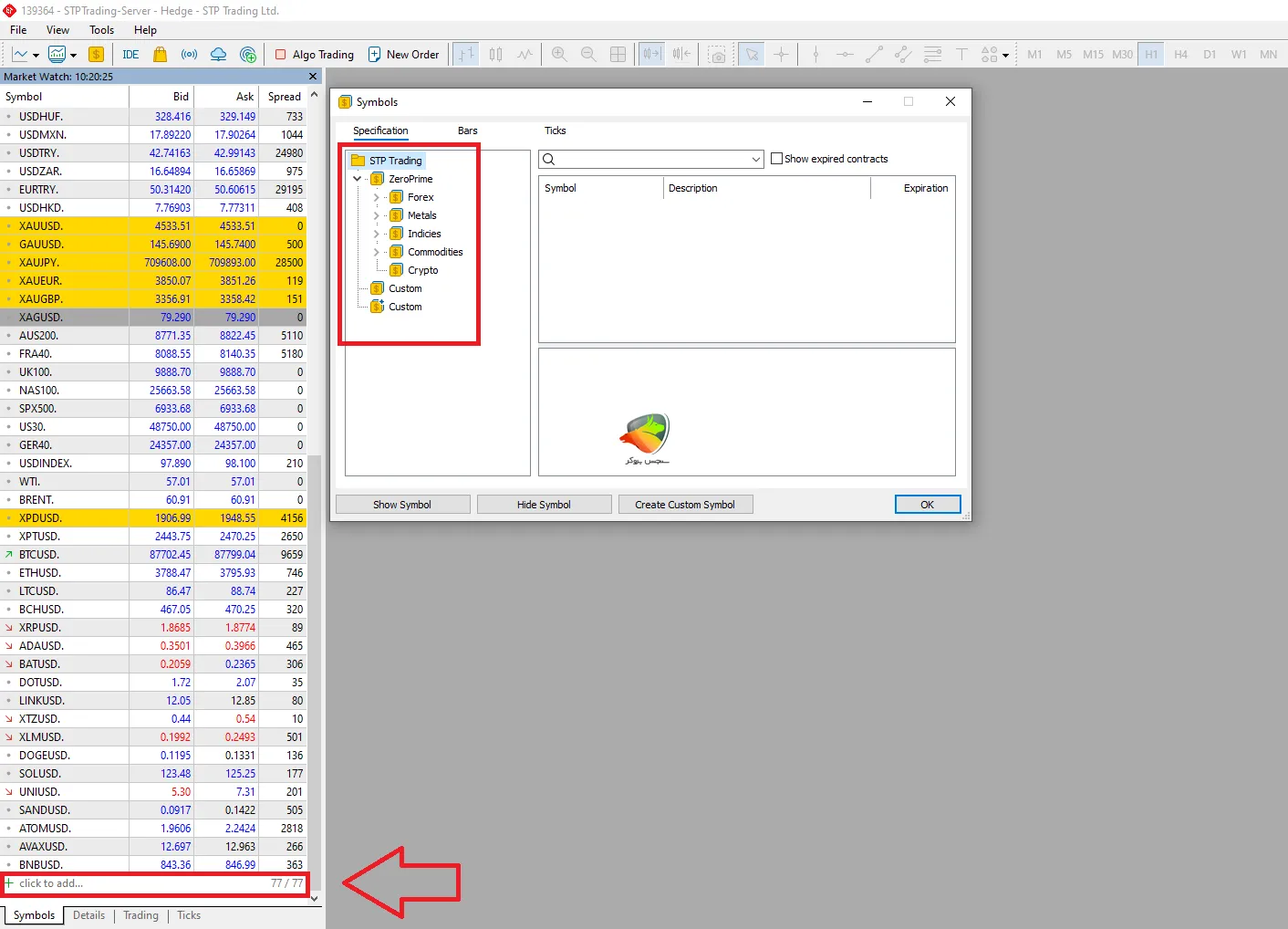Open the Market shopping bag icon
The image size is (1288, 929).
161,55
